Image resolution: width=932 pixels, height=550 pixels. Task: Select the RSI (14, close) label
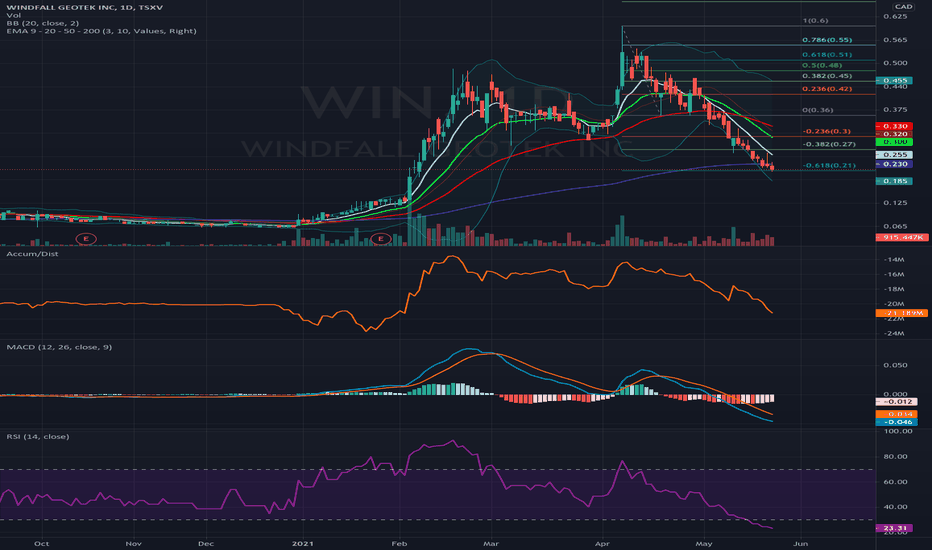click(37, 436)
